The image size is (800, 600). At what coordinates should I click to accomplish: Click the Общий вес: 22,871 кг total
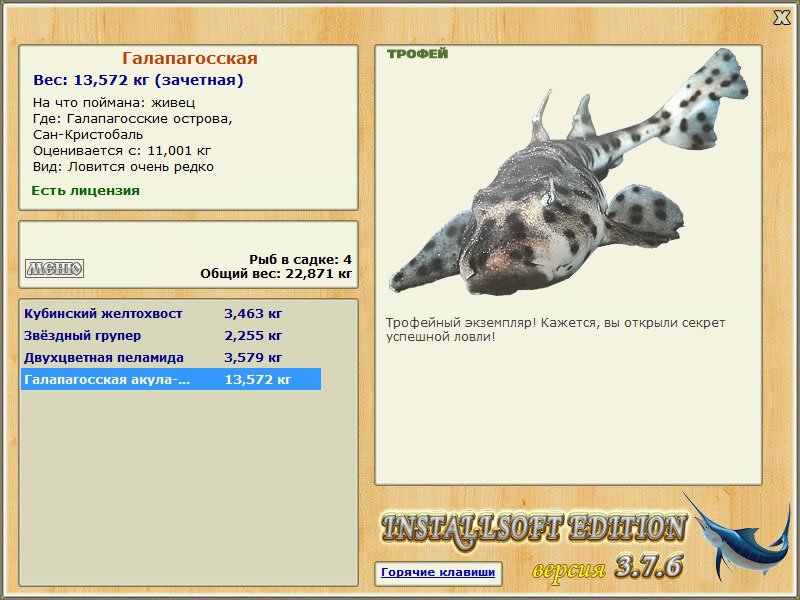(276, 274)
